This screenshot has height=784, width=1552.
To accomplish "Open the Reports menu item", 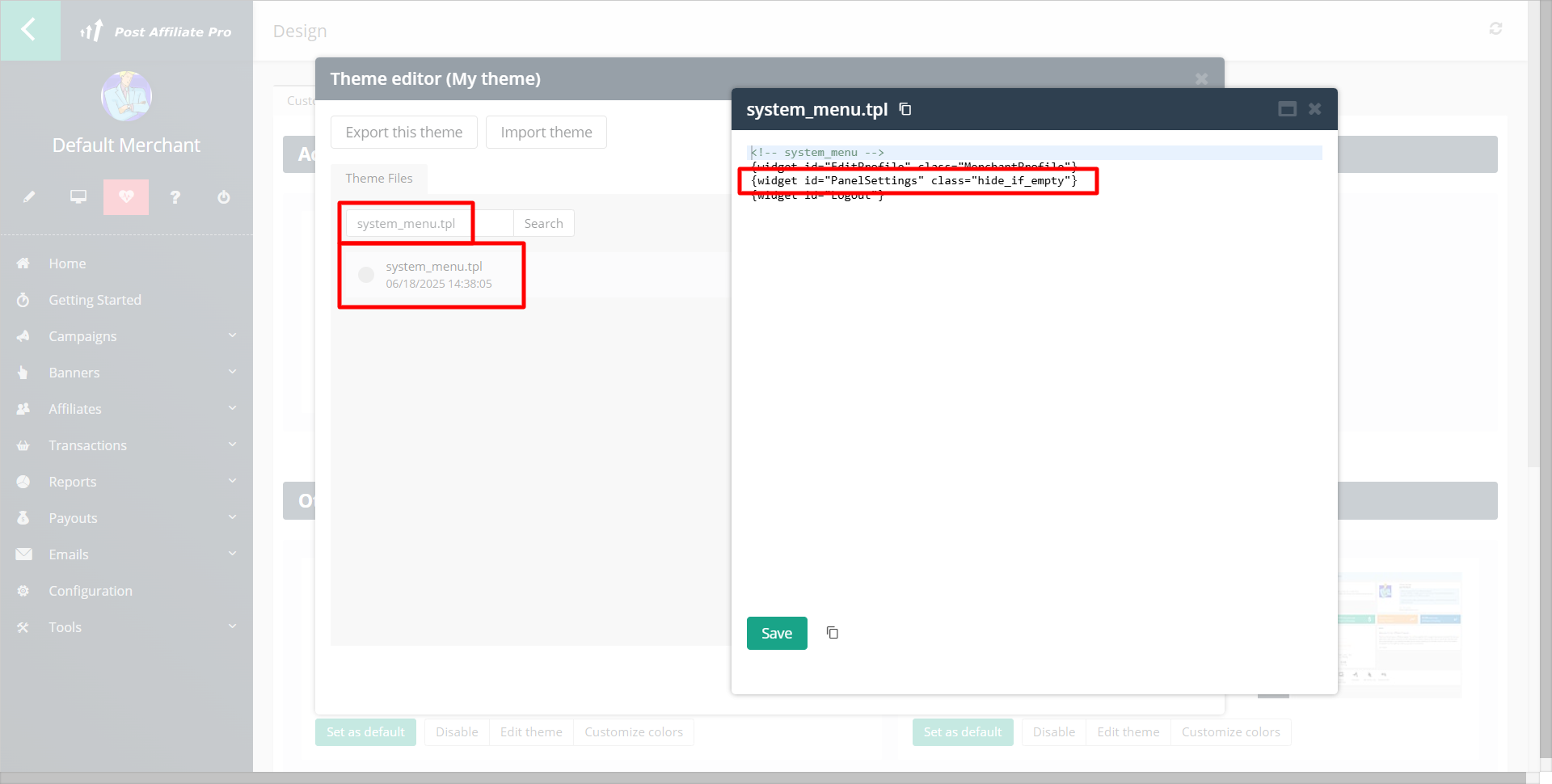I will coord(126,482).
